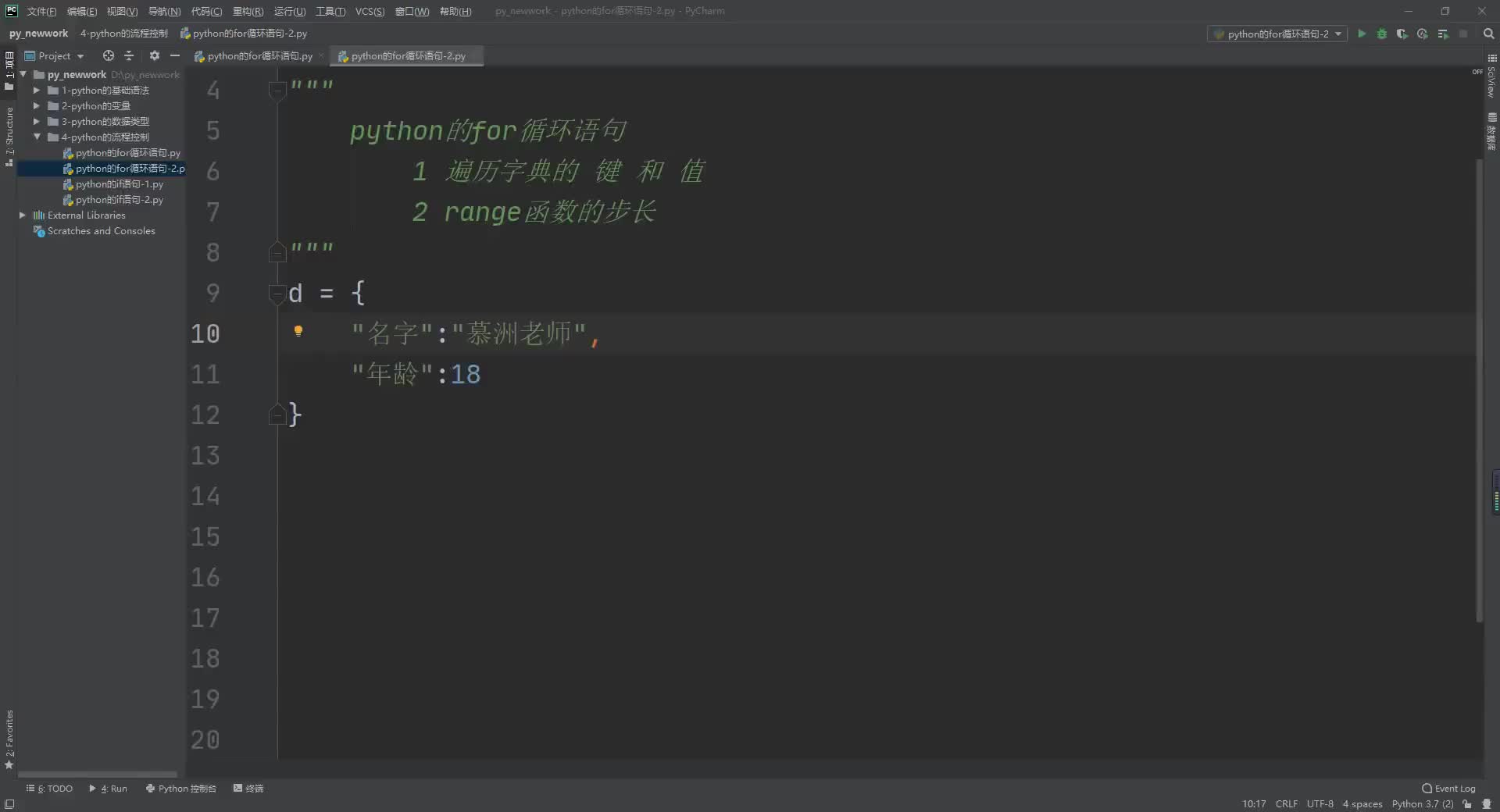1500x812 pixels.
Task: Change line separator CRLF in status bar
Action: [1286, 803]
